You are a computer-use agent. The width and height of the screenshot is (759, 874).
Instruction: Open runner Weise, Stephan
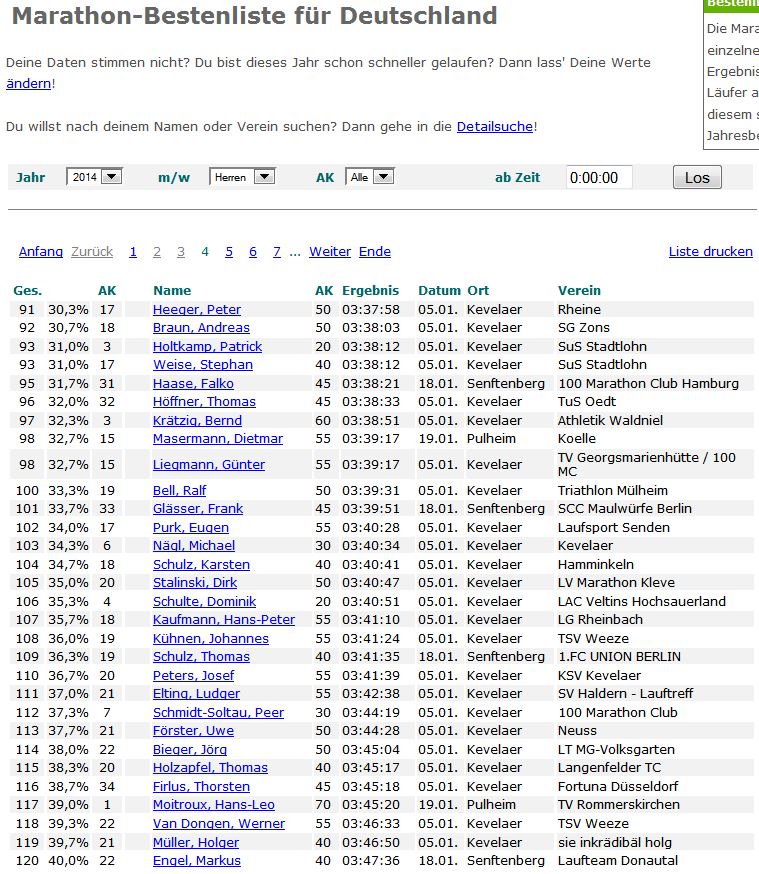click(x=203, y=365)
